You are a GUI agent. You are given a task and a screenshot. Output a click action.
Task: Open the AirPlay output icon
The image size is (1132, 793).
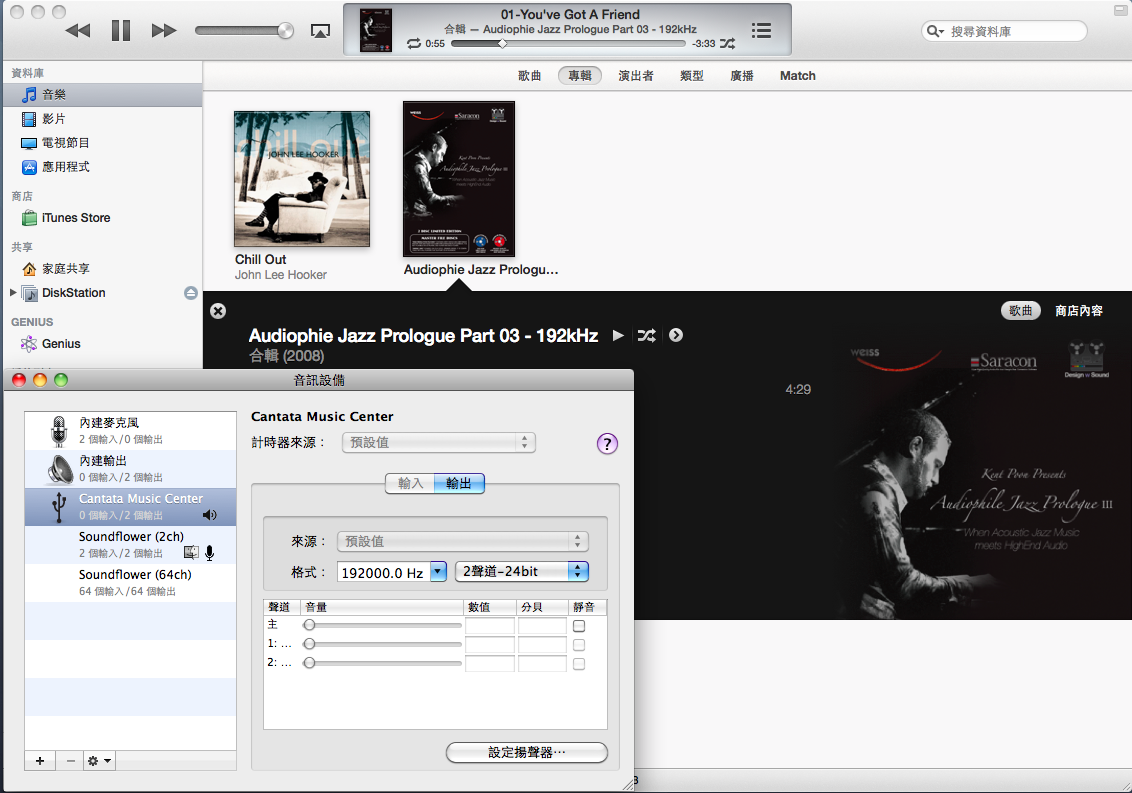[320, 30]
